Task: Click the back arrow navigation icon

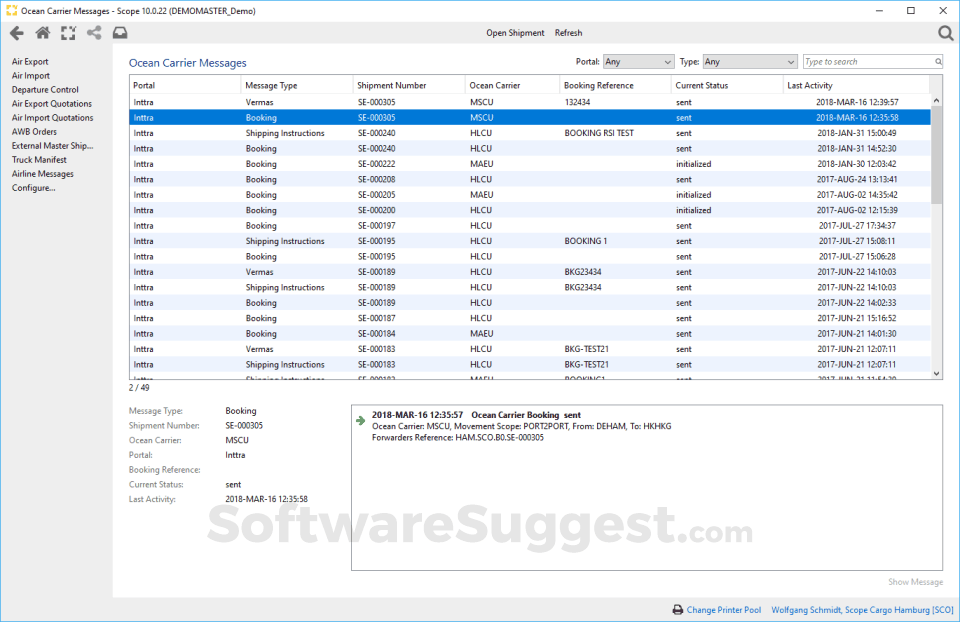Action: pyautogui.click(x=16, y=32)
